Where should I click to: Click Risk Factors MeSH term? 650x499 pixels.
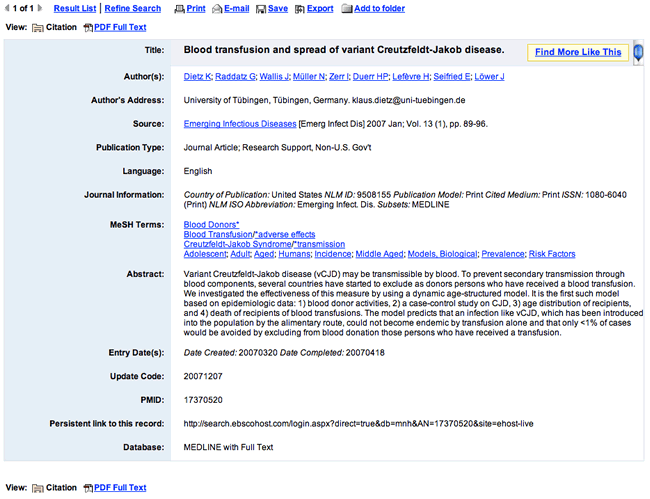[x=552, y=254]
